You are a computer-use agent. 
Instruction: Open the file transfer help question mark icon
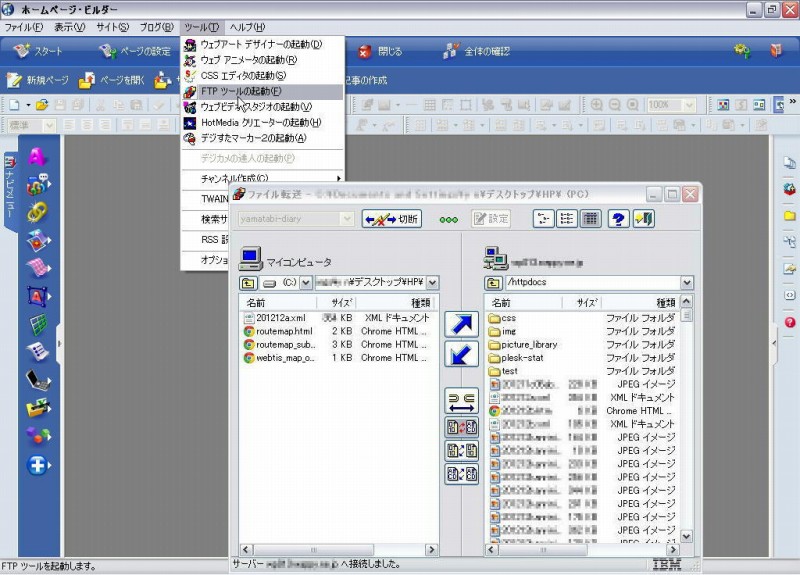pyautogui.click(x=618, y=219)
